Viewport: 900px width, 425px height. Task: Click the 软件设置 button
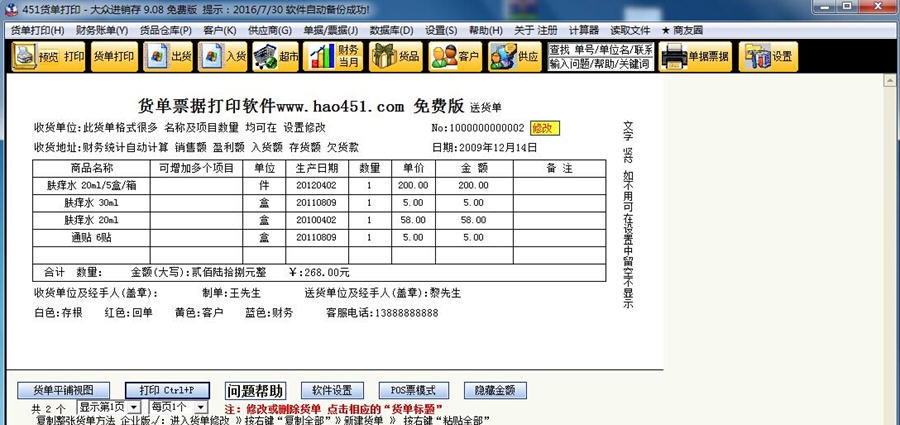[x=332, y=391]
